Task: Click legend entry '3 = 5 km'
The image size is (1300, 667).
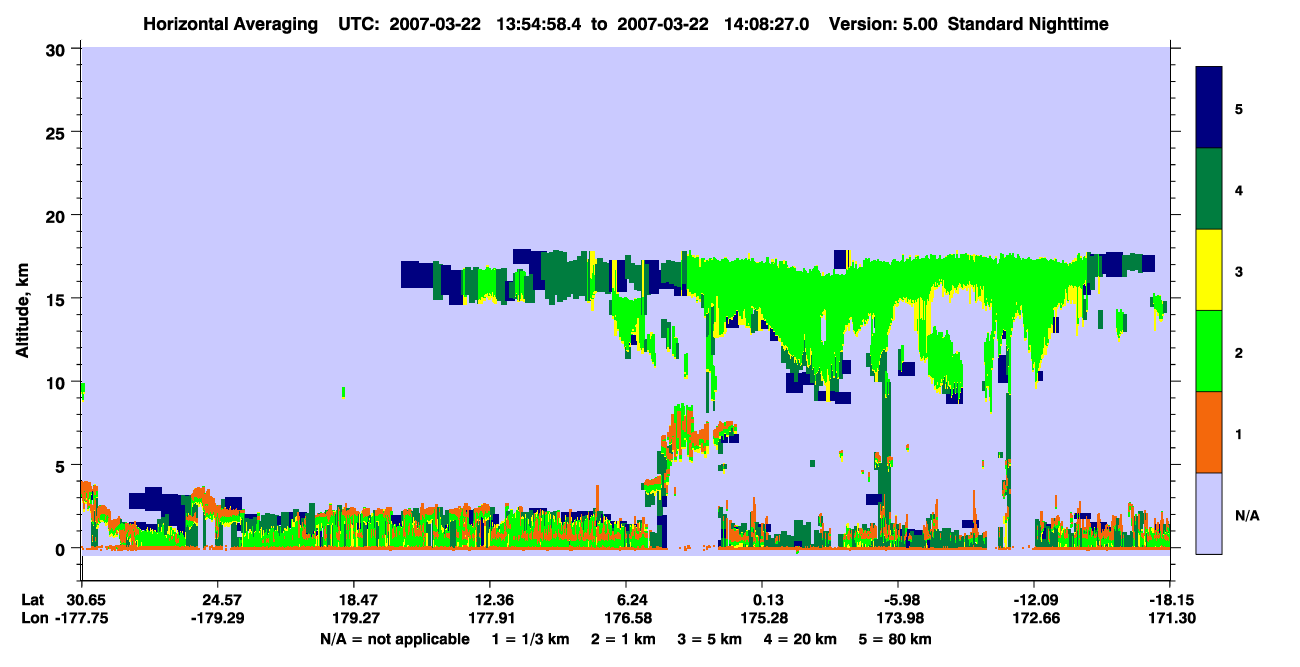Action: (709, 639)
